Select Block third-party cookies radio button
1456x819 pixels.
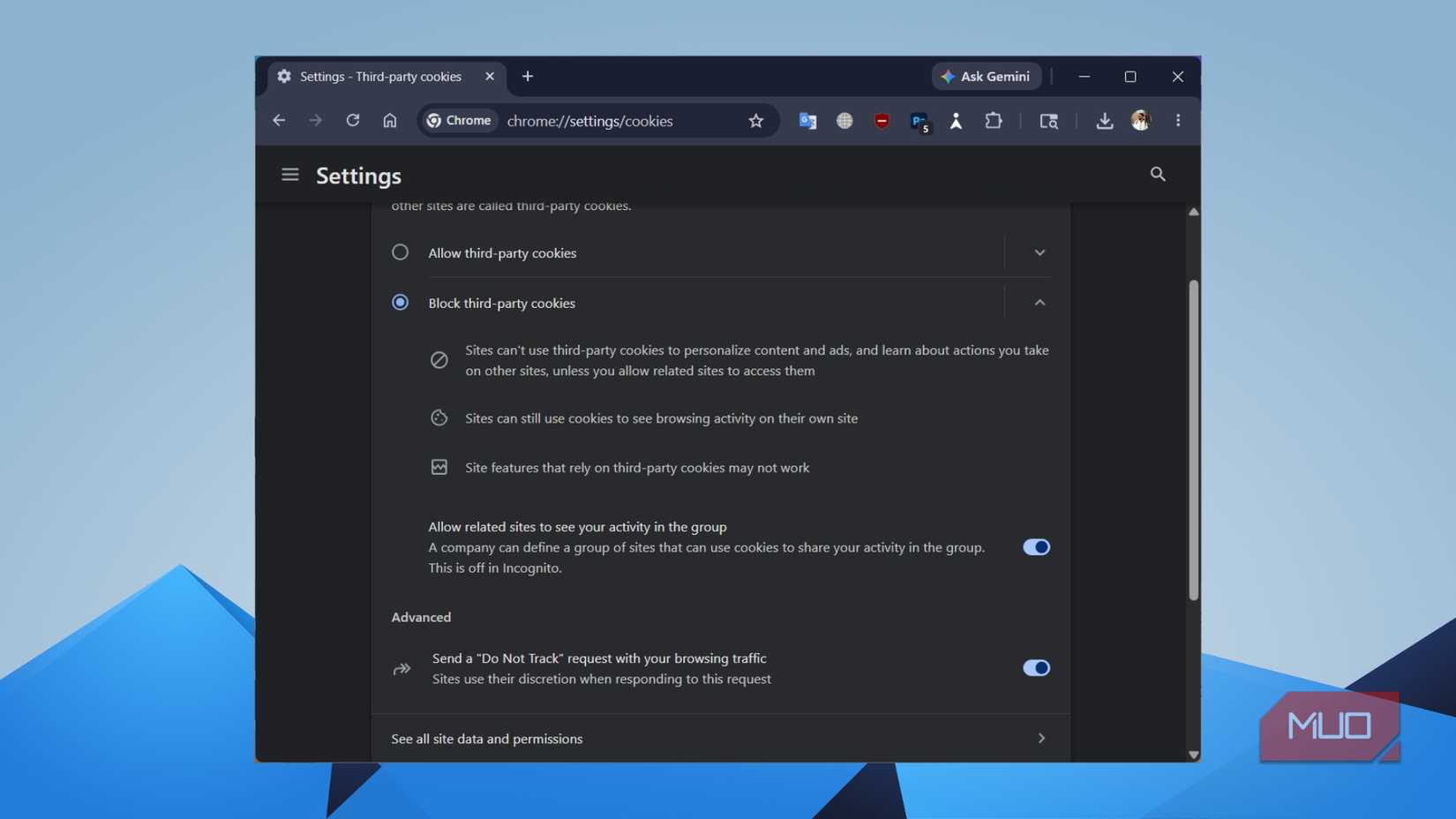click(x=400, y=303)
